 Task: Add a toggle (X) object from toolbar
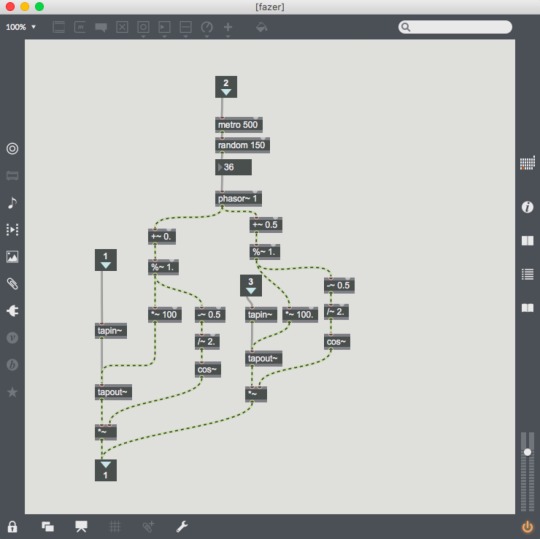click(122, 27)
